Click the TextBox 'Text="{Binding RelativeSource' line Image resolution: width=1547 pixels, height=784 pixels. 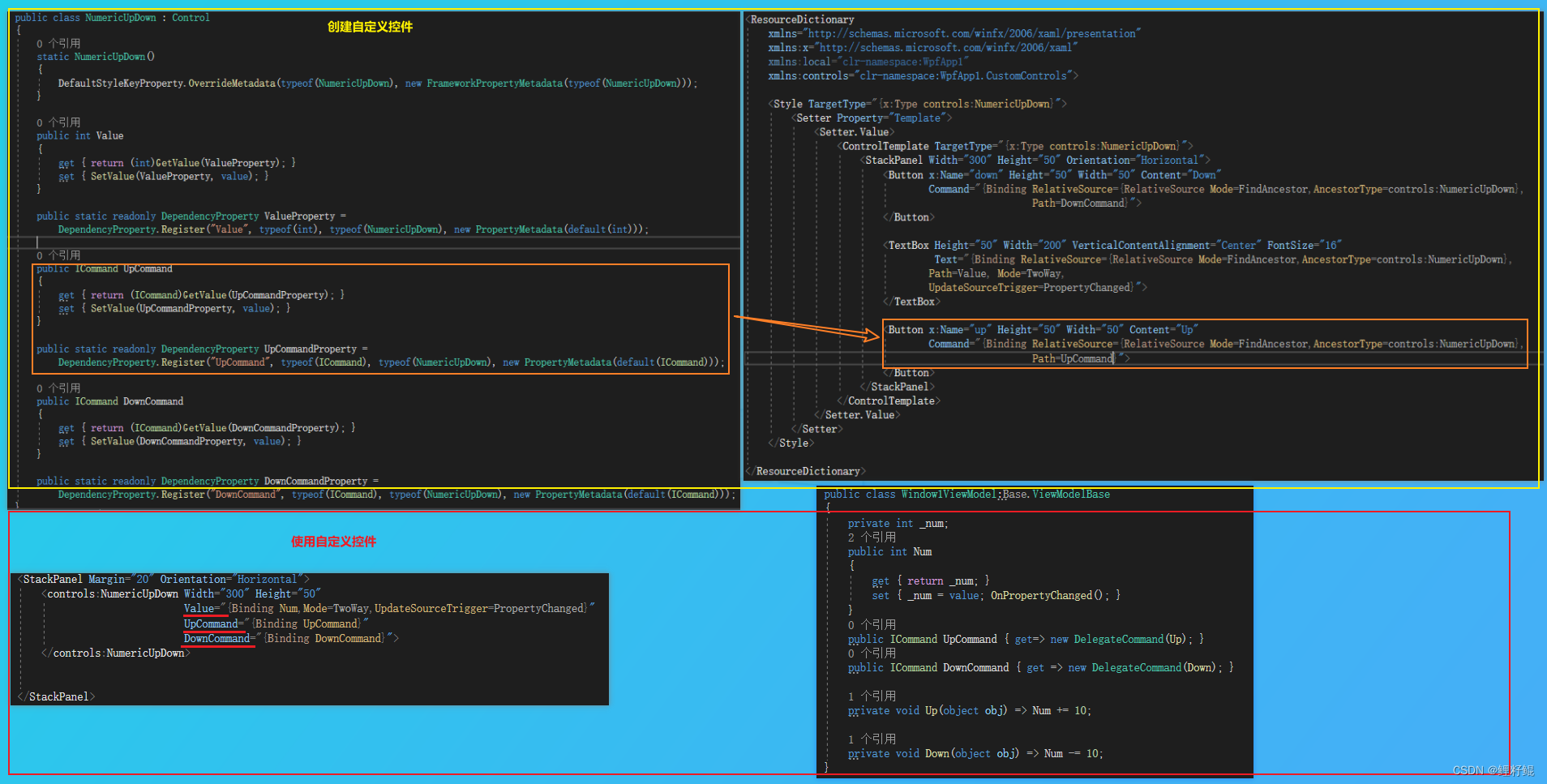point(1223,260)
